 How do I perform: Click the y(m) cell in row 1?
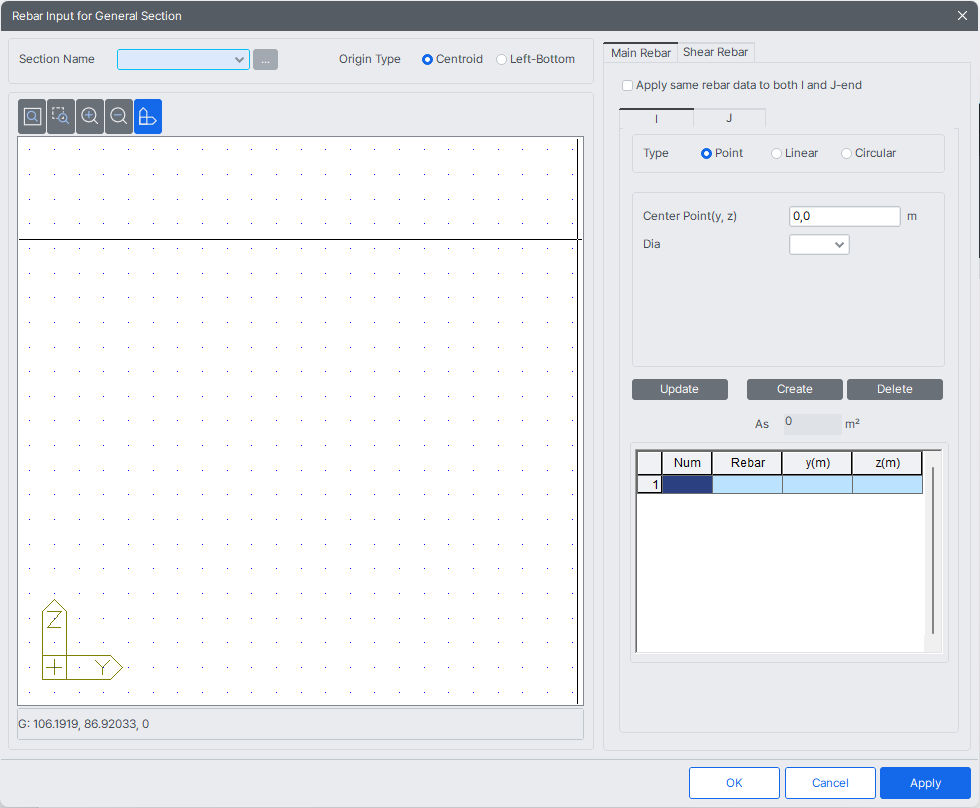[818, 485]
